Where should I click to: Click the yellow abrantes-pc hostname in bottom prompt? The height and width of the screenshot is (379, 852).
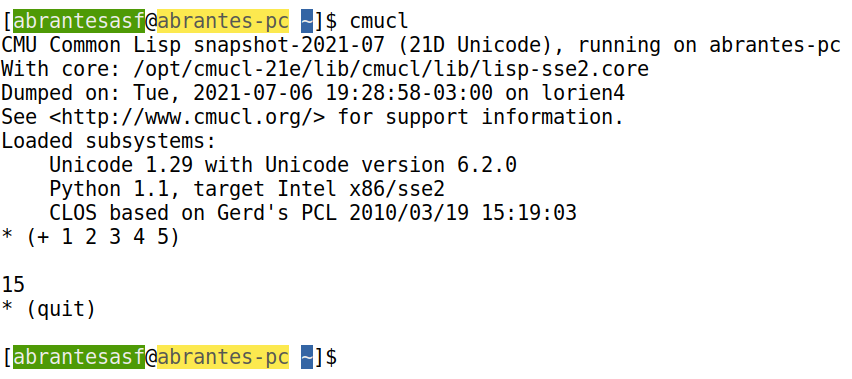point(223,357)
